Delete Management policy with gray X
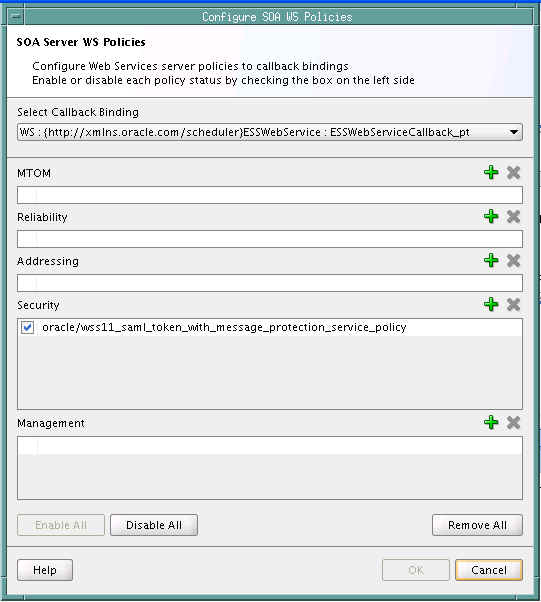 [513, 423]
